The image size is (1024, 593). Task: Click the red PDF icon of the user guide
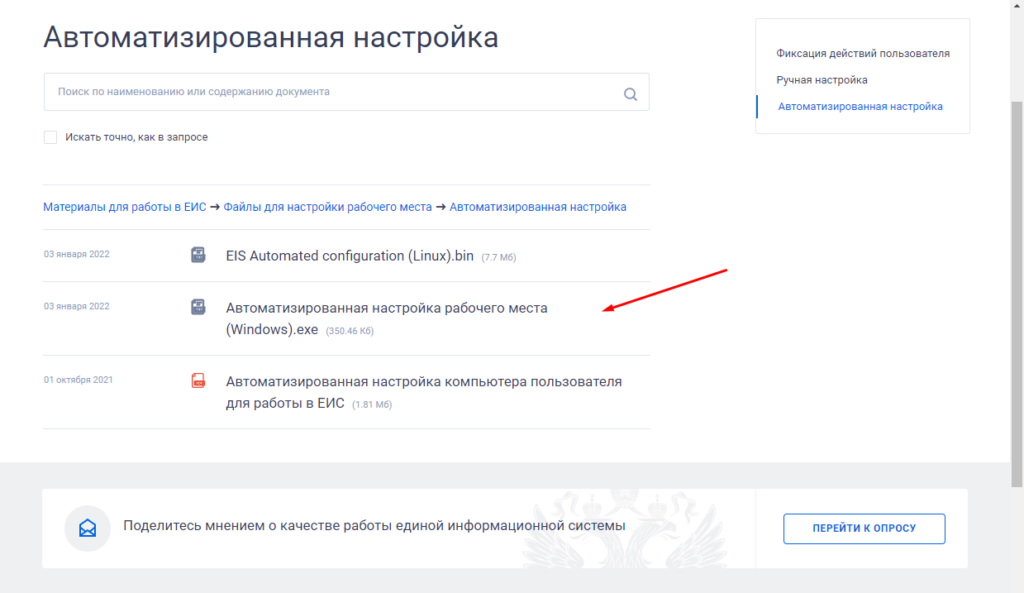click(198, 381)
